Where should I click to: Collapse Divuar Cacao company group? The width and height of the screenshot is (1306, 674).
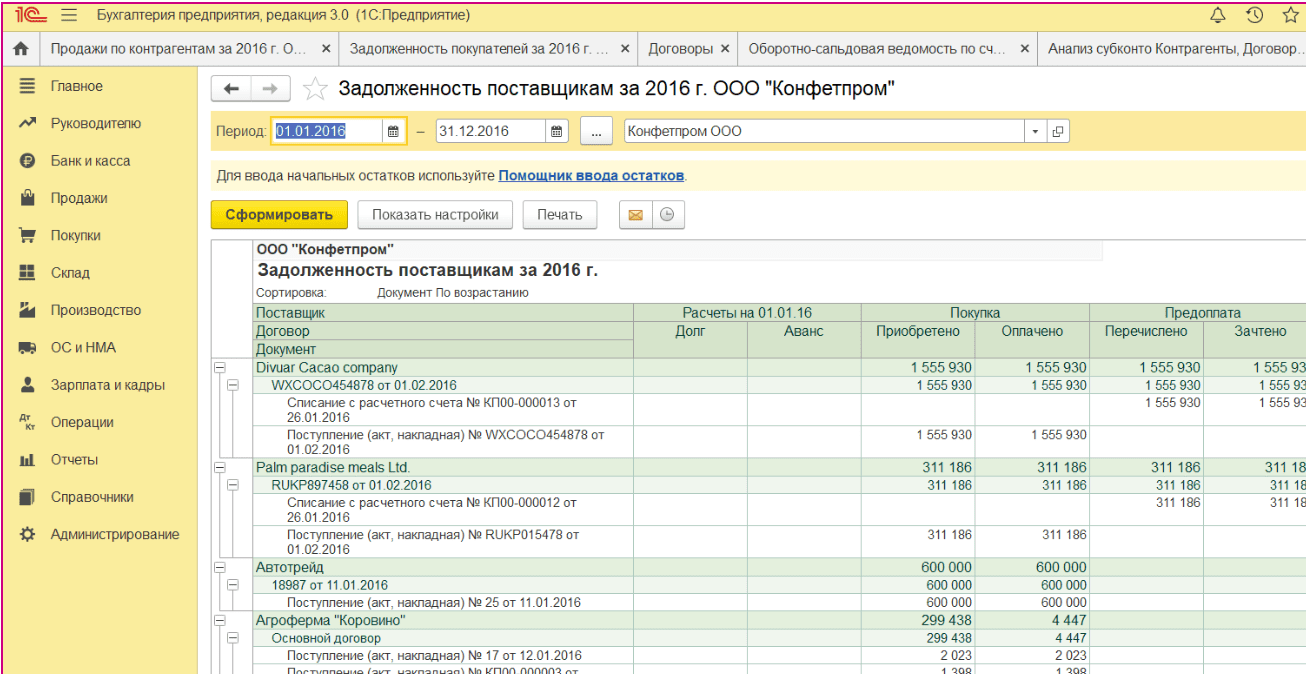(x=219, y=368)
